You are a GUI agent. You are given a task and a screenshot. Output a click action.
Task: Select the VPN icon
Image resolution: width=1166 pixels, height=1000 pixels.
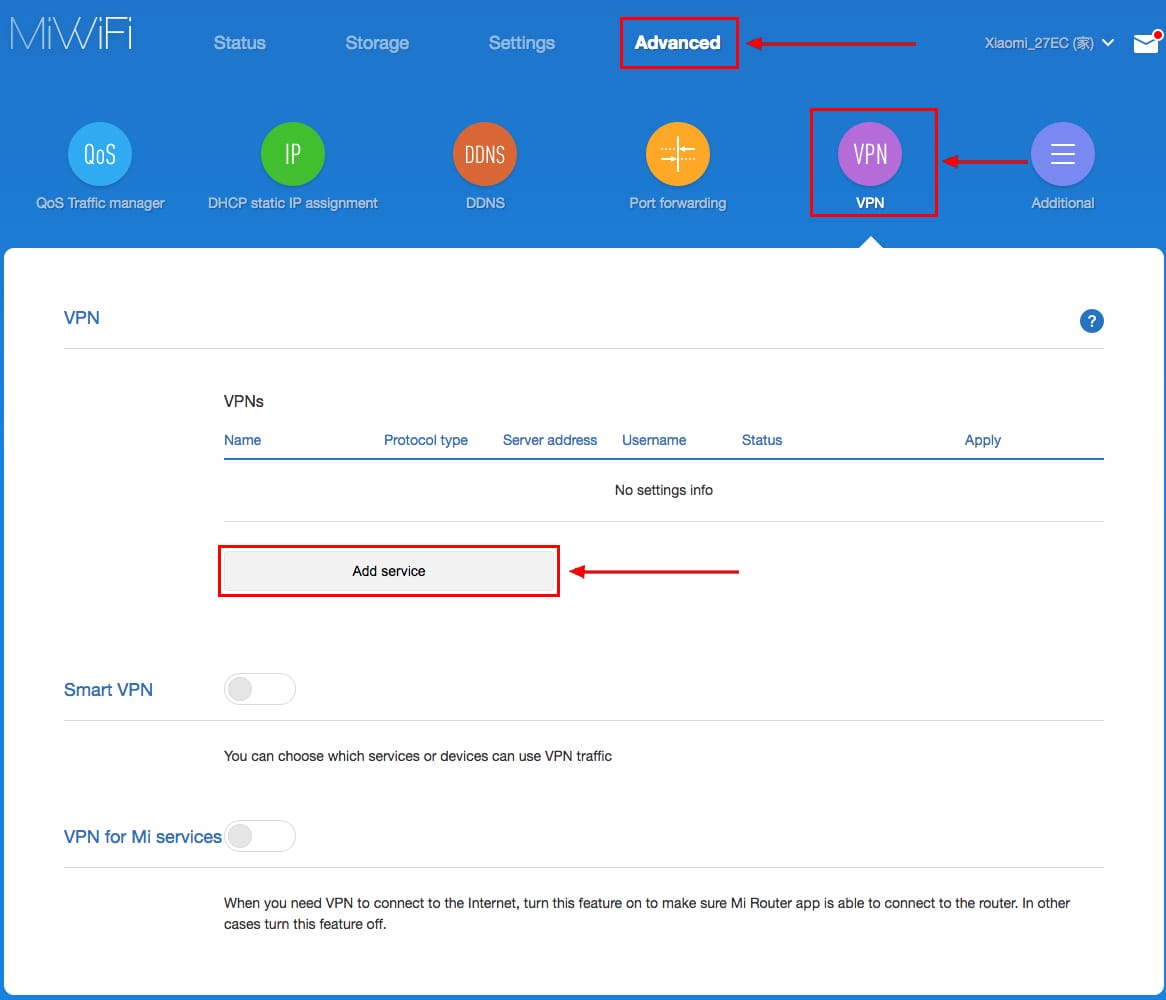[x=871, y=154]
